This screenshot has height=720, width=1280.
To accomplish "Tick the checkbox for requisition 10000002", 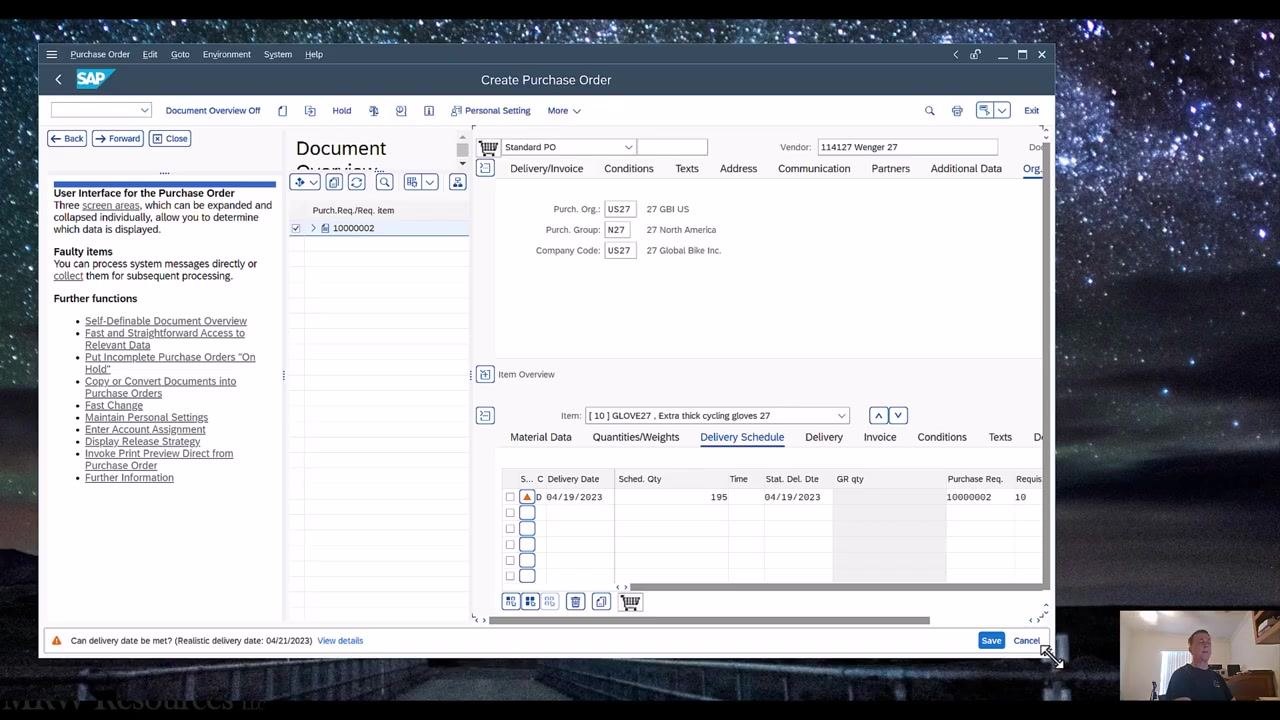I will coord(295,228).
